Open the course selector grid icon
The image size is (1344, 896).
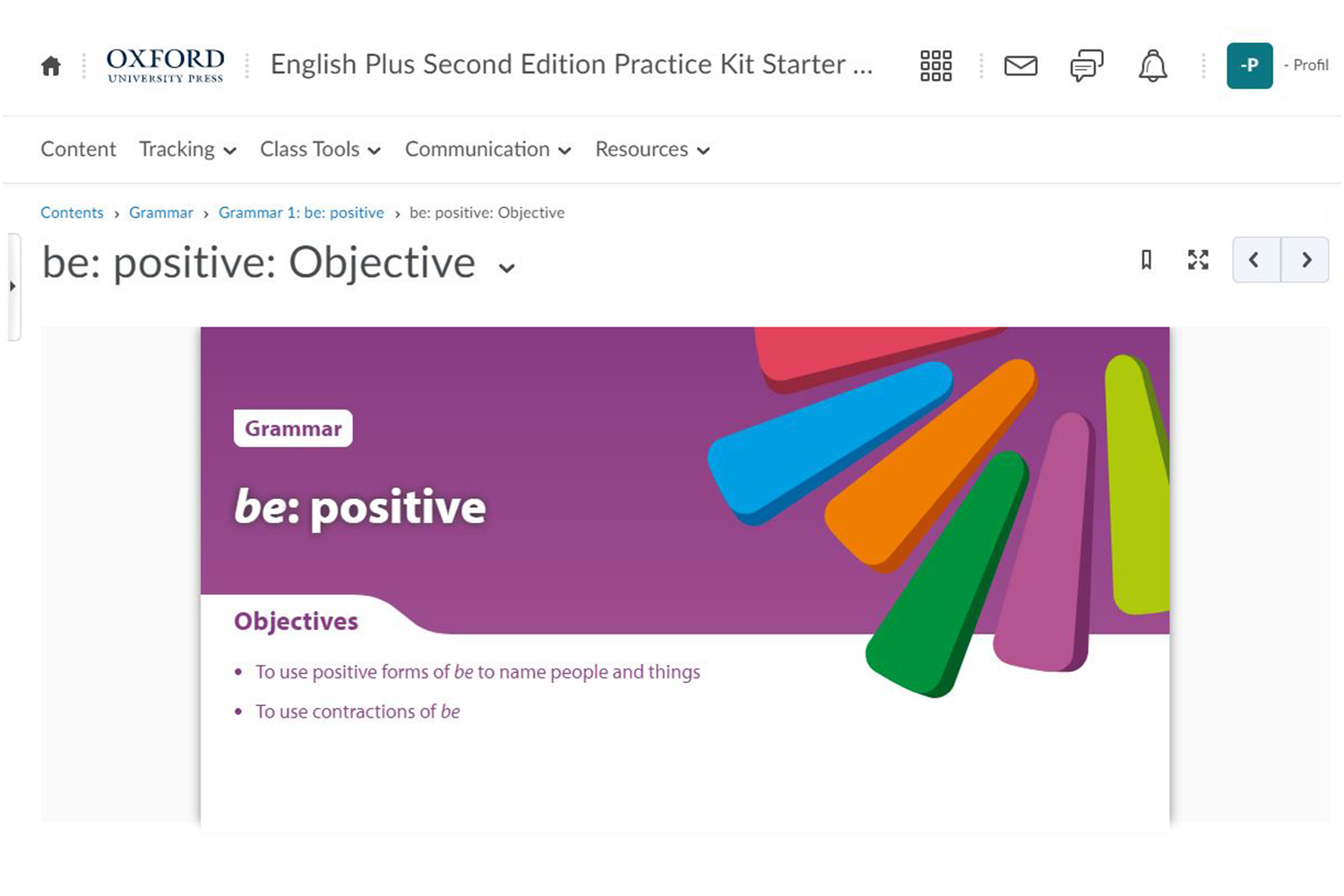pyautogui.click(x=935, y=65)
